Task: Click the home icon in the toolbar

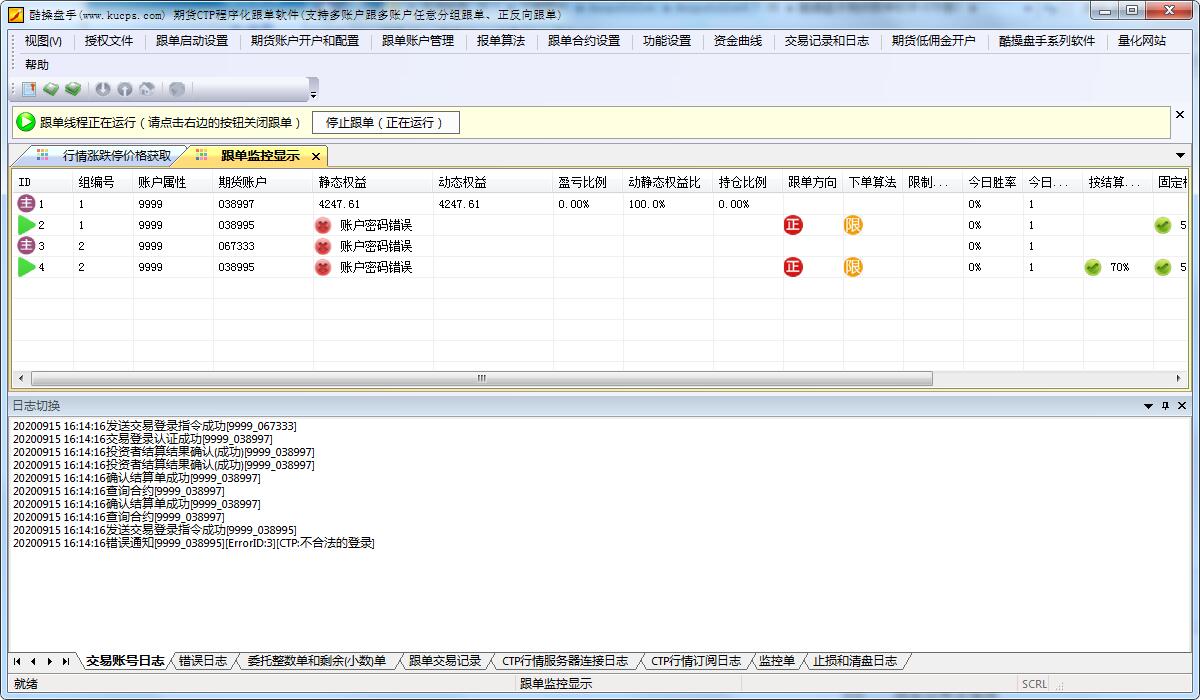Action: point(146,89)
